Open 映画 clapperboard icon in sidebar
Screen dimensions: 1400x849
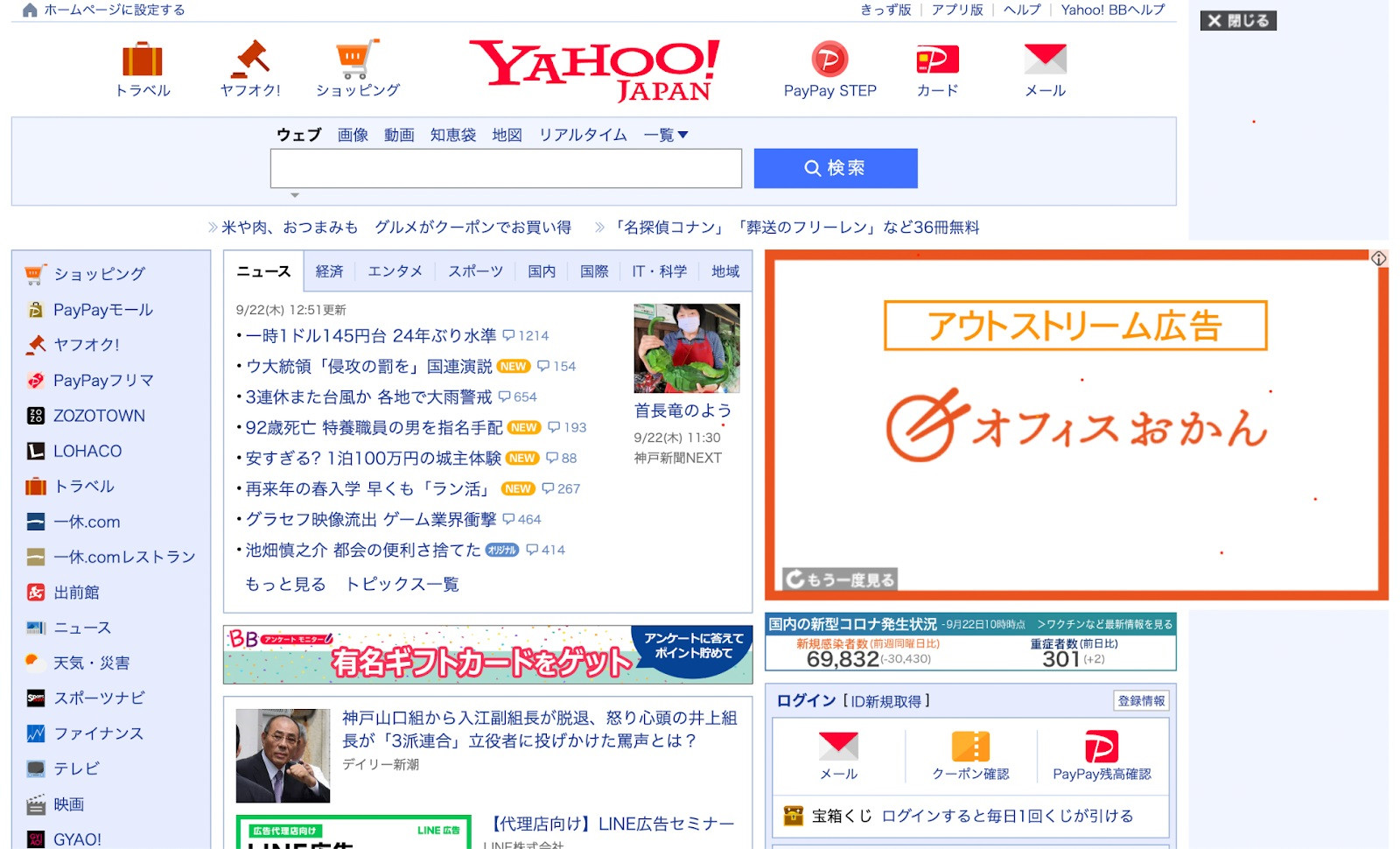tap(35, 804)
